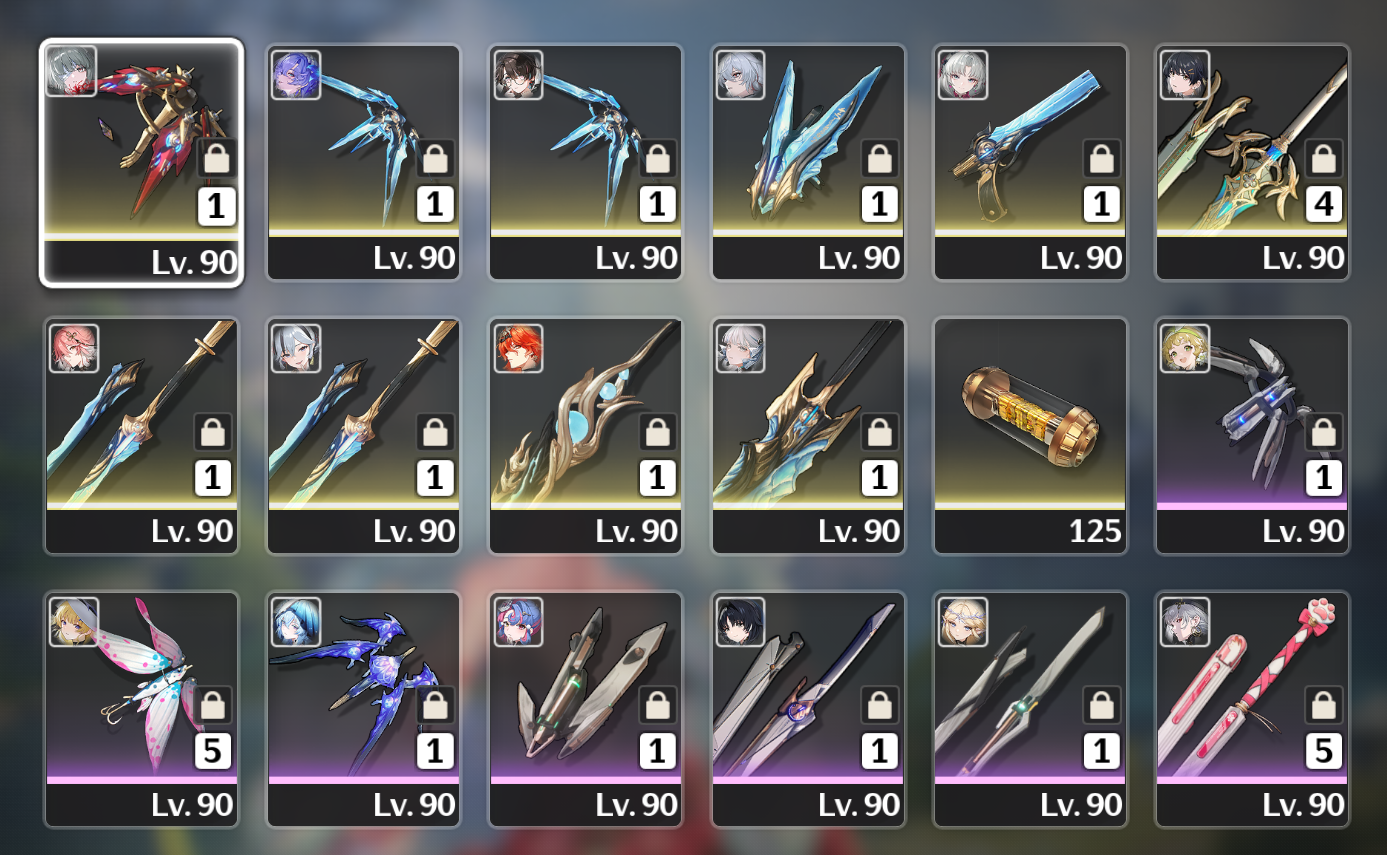The image size is (1387, 855).
Task: Select the red gauntlets weapon card
Action: [141, 162]
